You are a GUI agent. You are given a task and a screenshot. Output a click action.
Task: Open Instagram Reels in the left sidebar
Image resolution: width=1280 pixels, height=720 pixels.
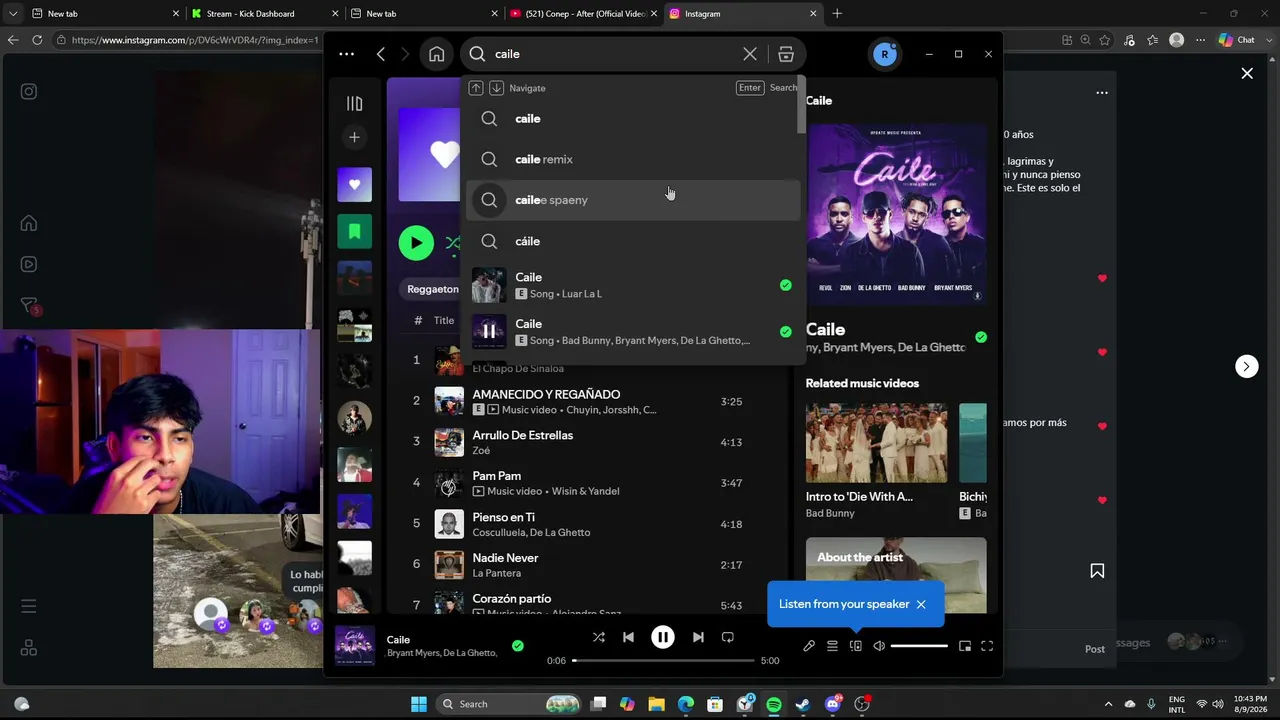click(29, 264)
